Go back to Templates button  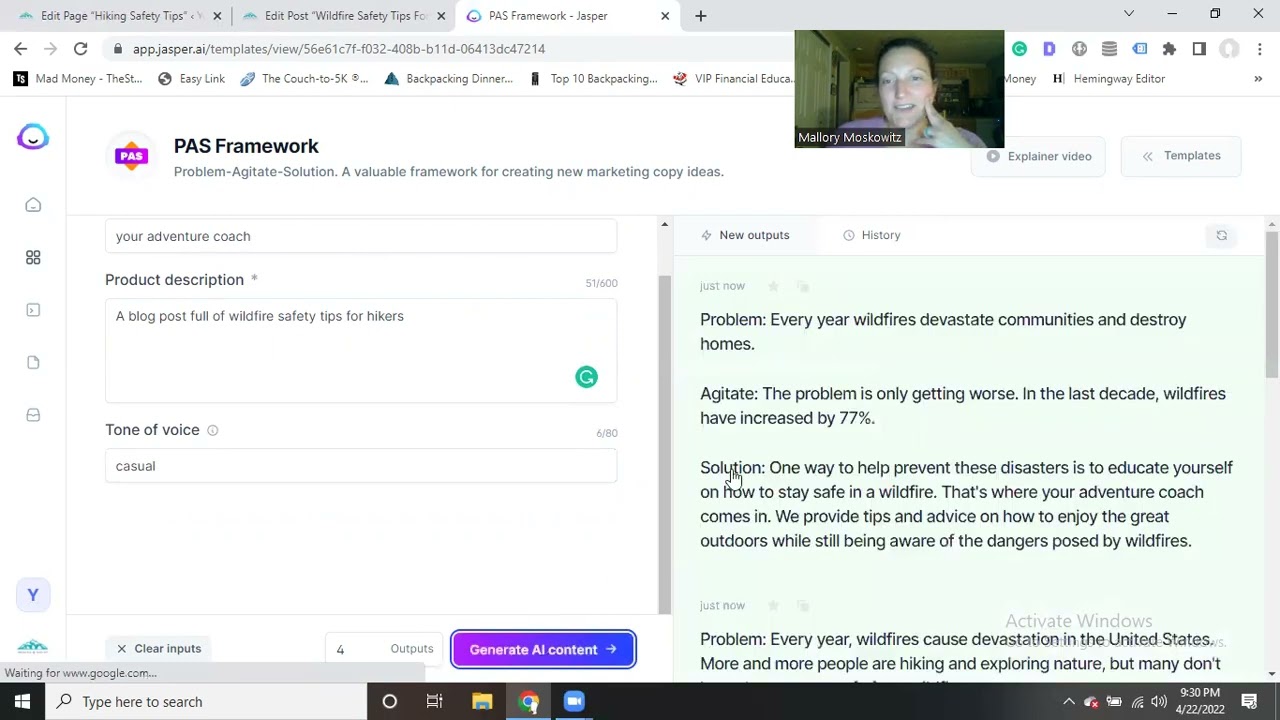click(1181, 156)
